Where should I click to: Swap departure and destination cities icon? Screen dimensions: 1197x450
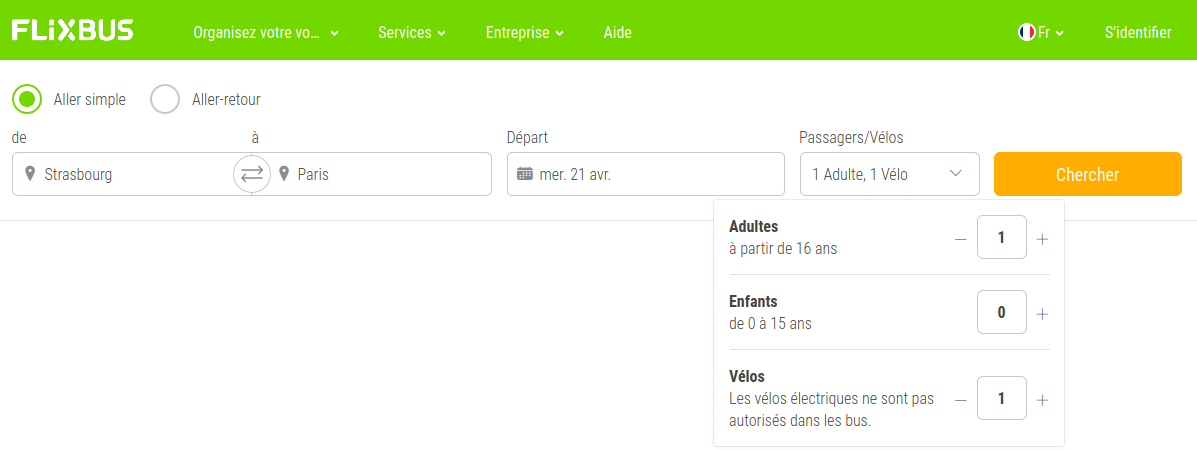click(252, 174)
